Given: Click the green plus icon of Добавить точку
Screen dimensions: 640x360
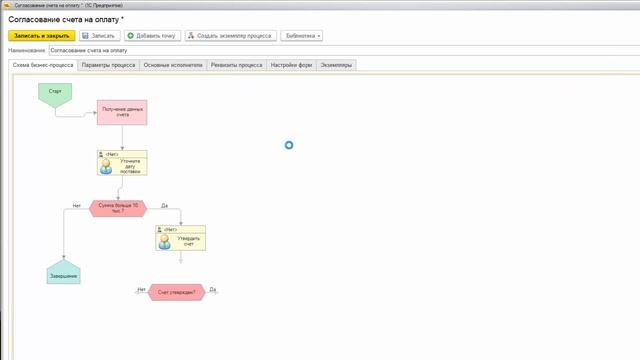Looking at the screenshot, I should [x=131, y=36].
